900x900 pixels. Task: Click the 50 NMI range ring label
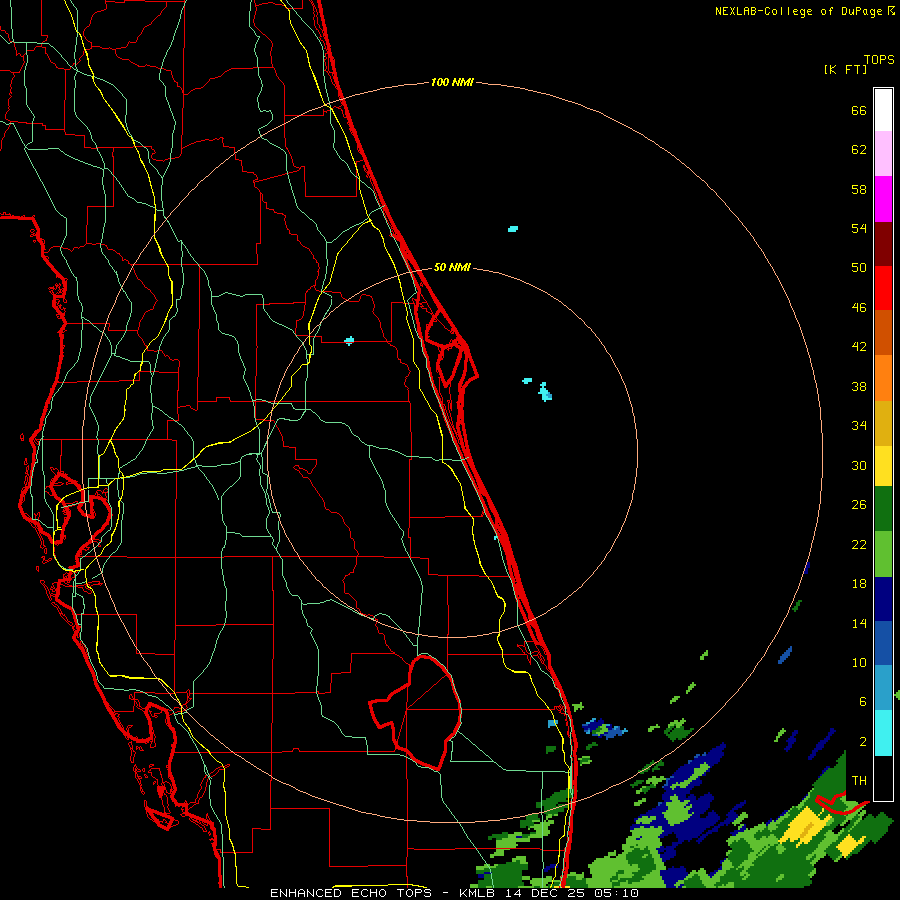[452, 267]
